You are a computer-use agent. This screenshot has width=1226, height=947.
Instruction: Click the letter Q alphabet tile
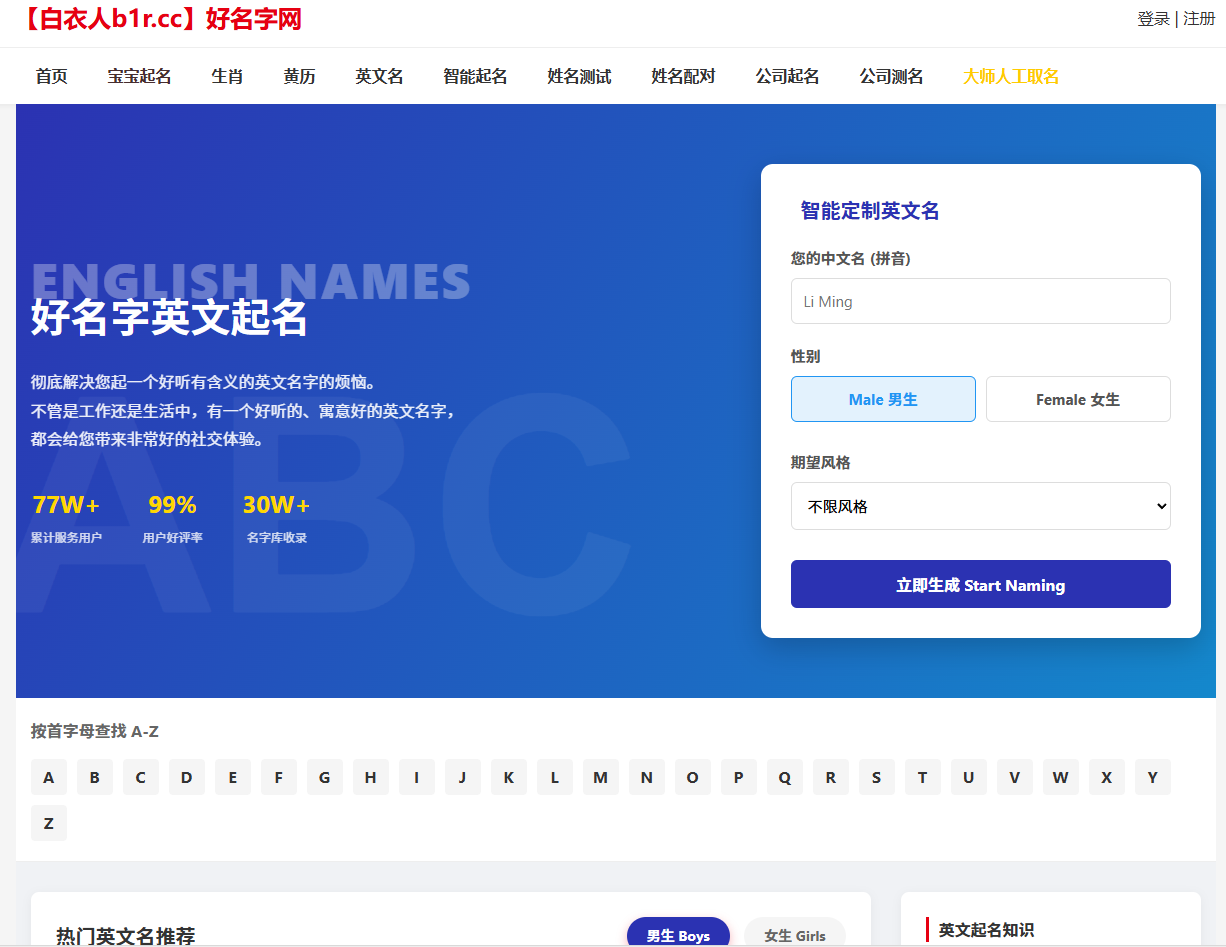(784, 777)
